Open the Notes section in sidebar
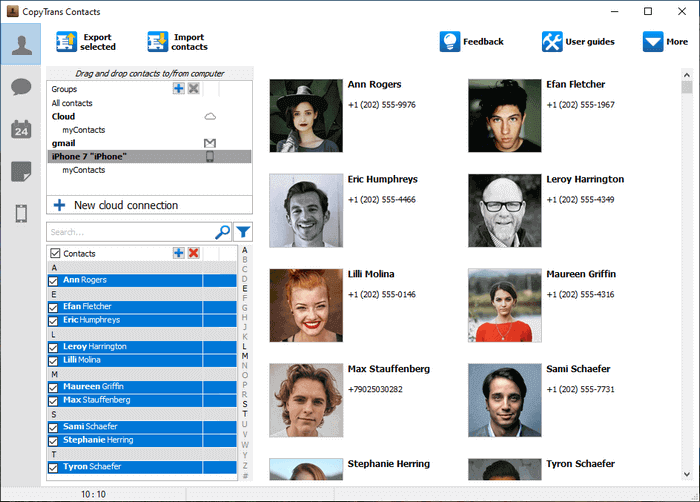This screenshot has width=700, height=502. (x=21, y=172)
